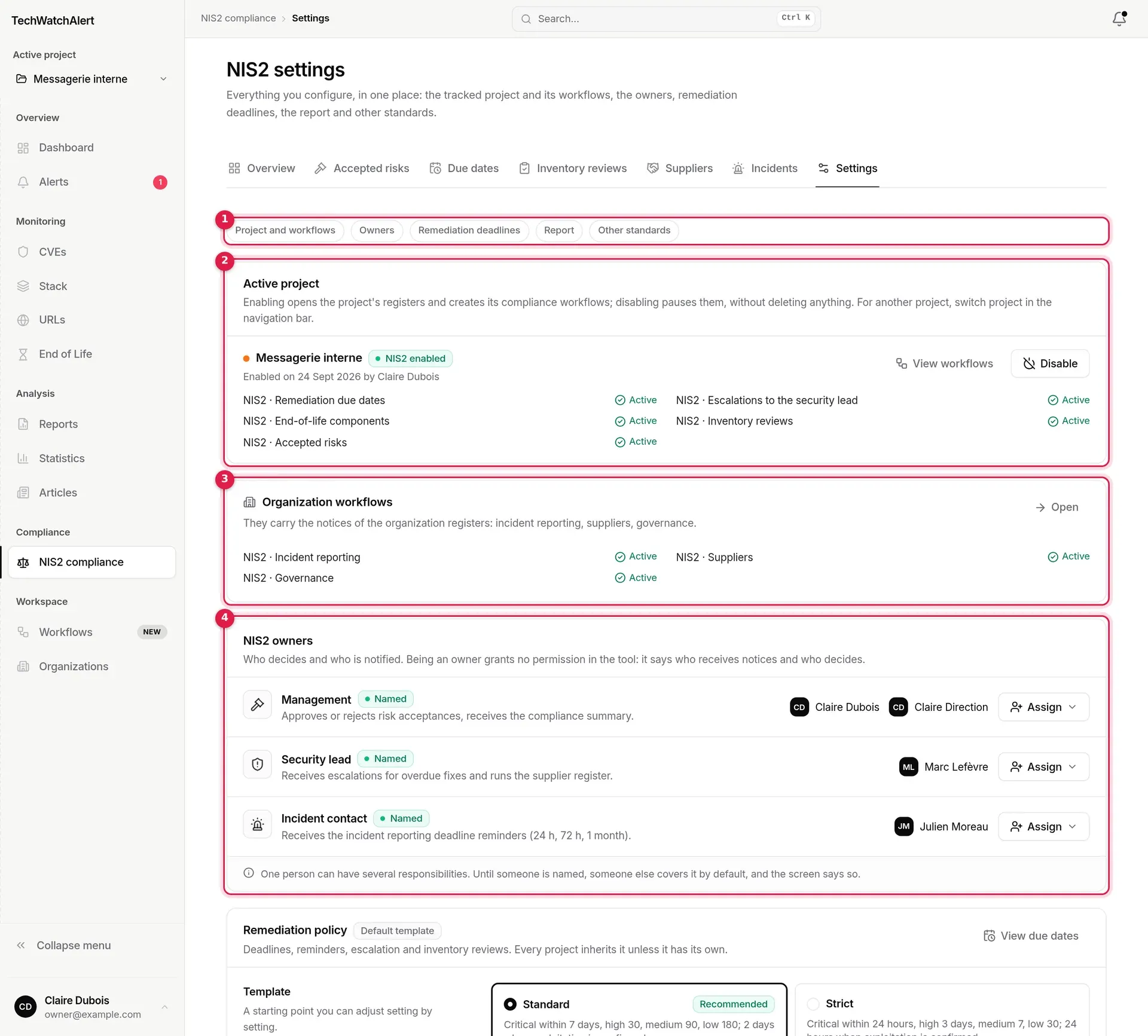Open Assign dropdown for Incident contact

pyautogui.click(x=1043, y=826)
